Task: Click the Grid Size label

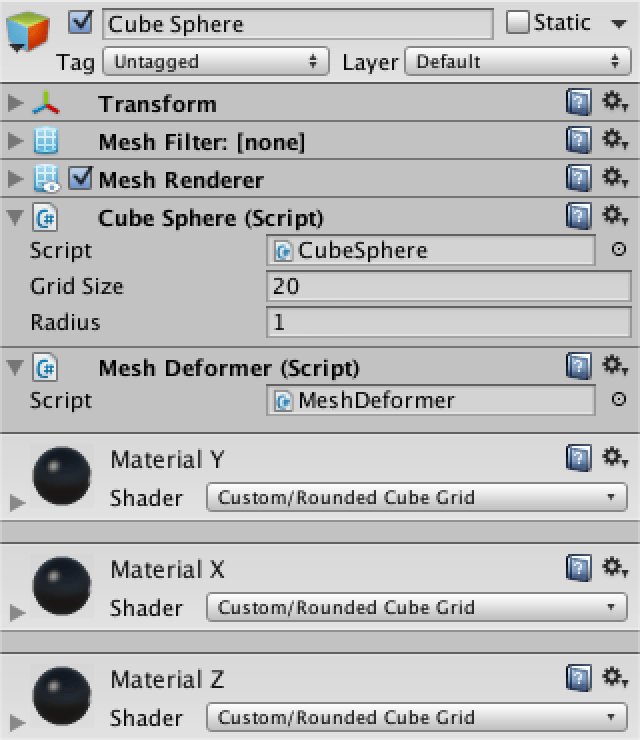Action: [76, 286]
